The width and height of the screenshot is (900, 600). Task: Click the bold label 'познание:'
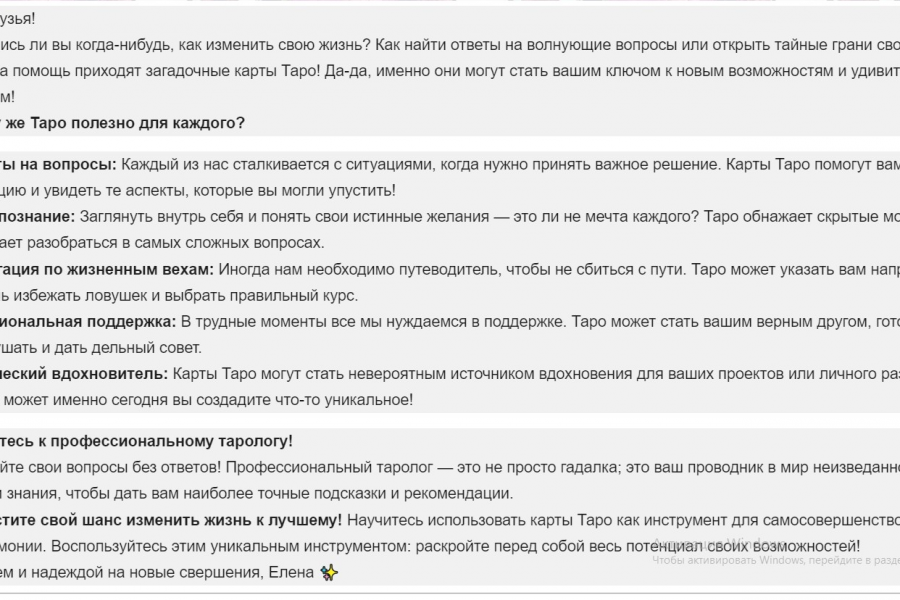point(38,216)
